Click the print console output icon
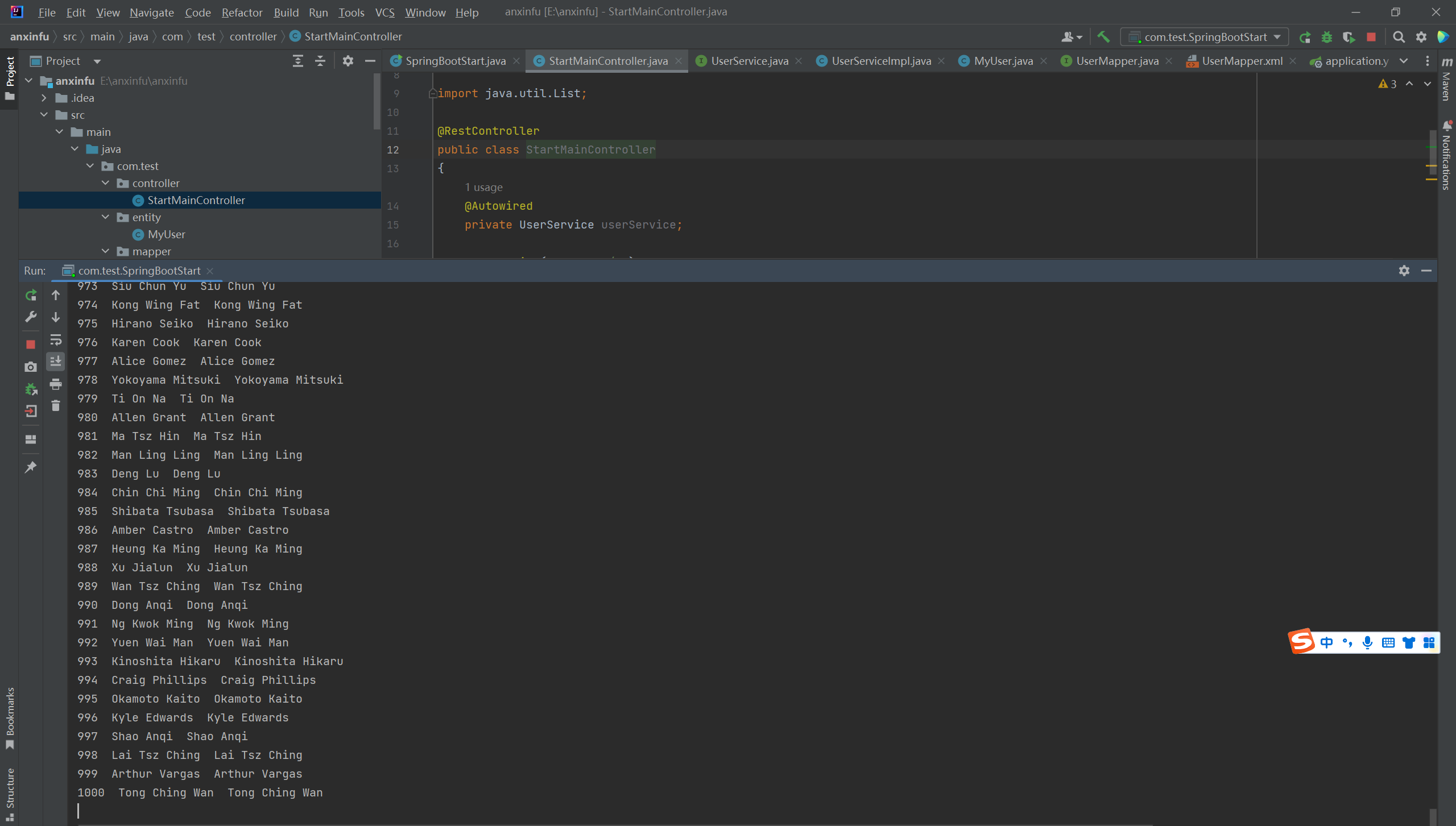The image size is (1456, 826). coord(56,384)
